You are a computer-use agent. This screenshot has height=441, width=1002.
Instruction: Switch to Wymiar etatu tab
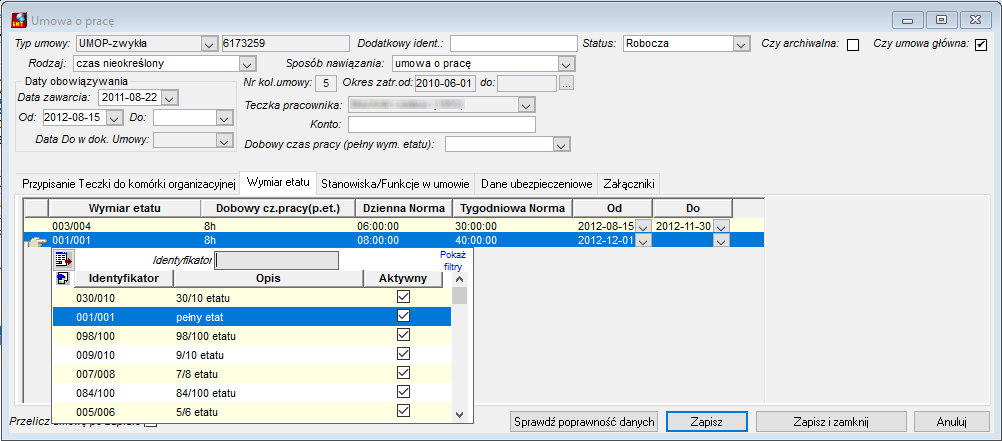[x=279, y=183]
